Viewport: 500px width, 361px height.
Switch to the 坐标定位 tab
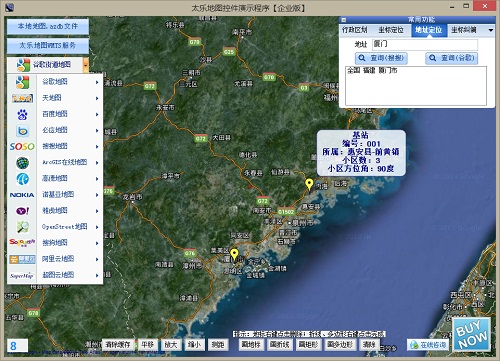[391, 30]
